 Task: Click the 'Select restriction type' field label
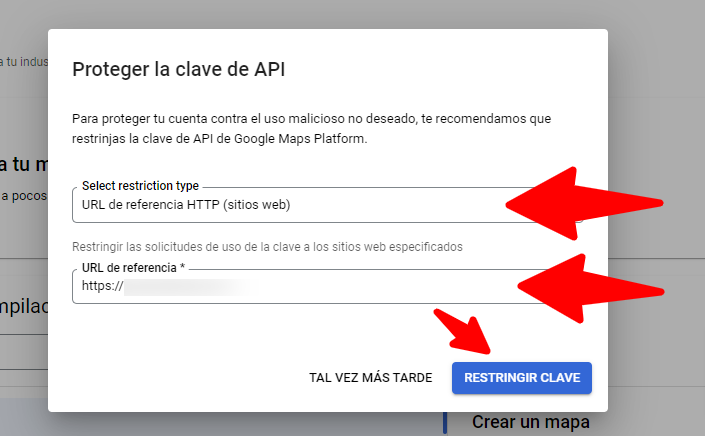[x=140, y=186]
